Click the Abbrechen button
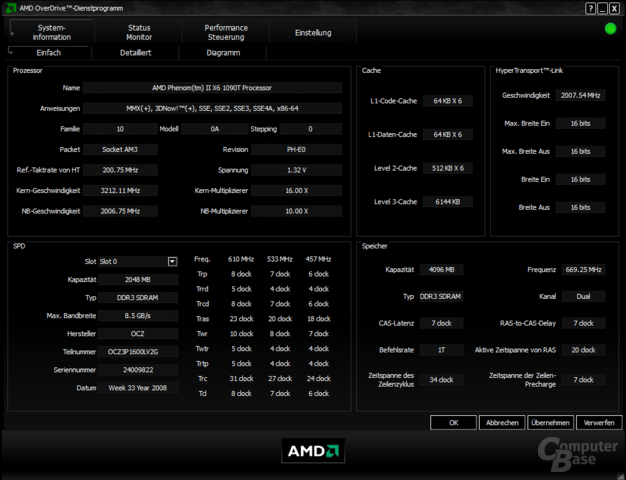The image size is (626, 480). pos(502,422)
